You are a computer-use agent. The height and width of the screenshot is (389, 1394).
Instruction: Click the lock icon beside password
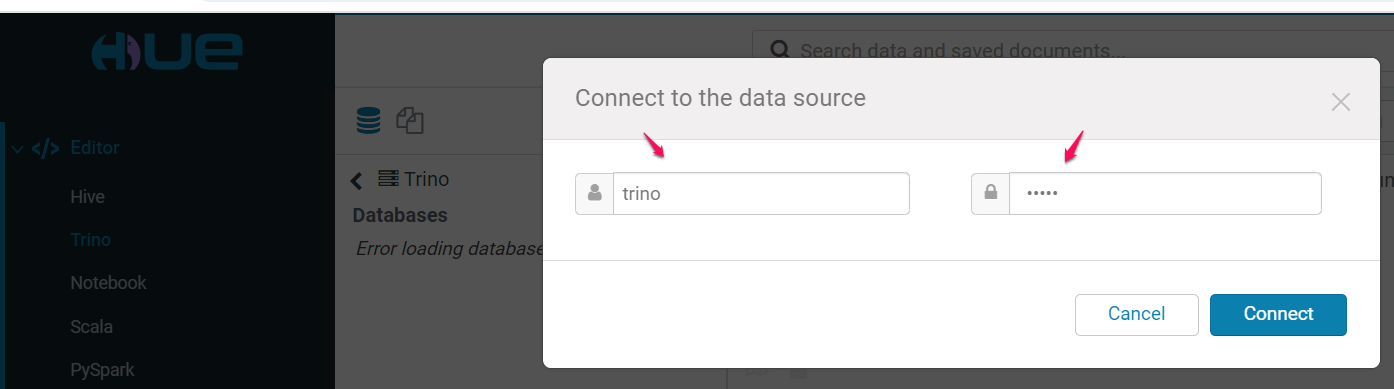991,194
